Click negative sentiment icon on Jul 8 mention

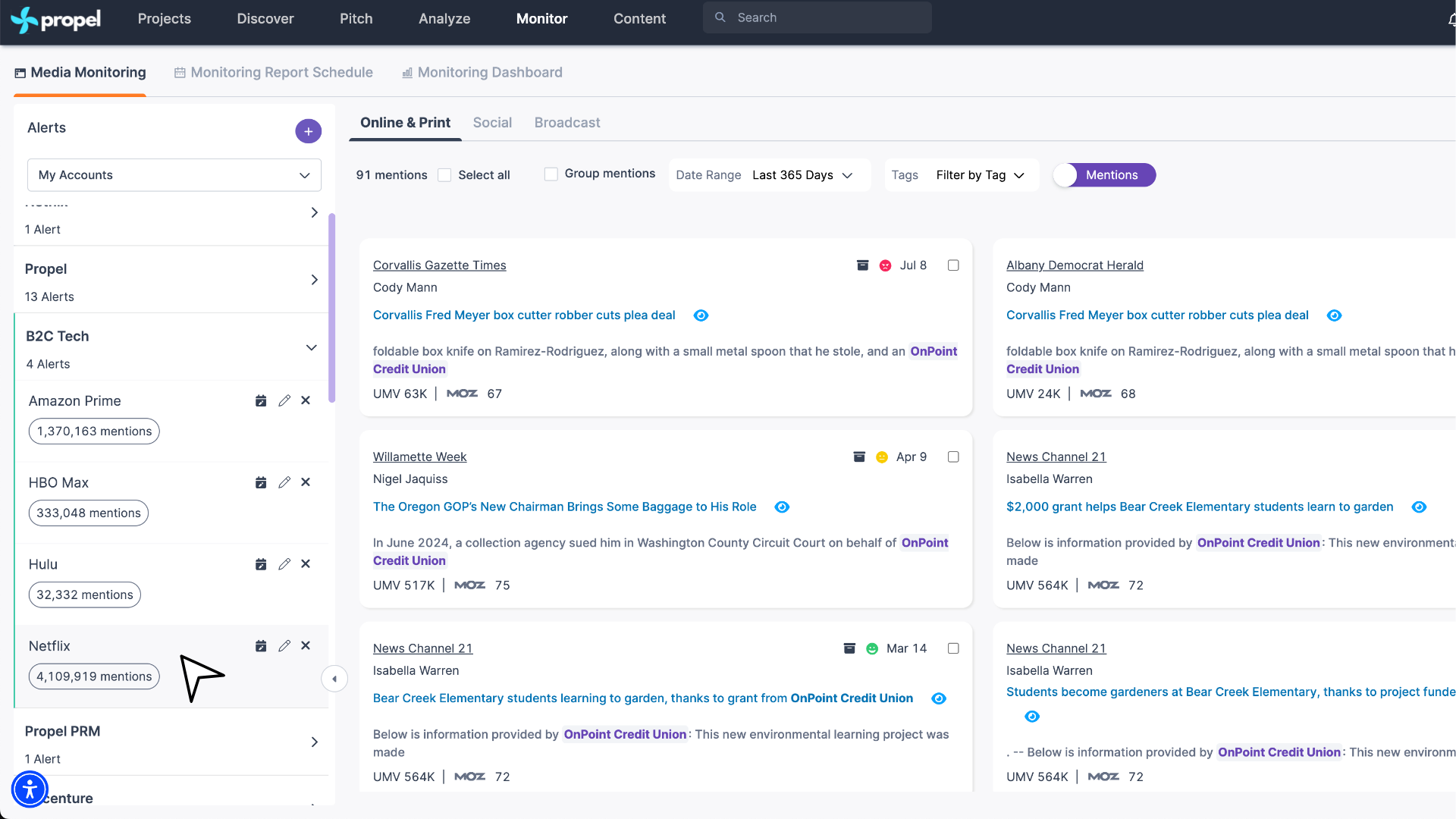pyautogui.click(x=885, y=265)
